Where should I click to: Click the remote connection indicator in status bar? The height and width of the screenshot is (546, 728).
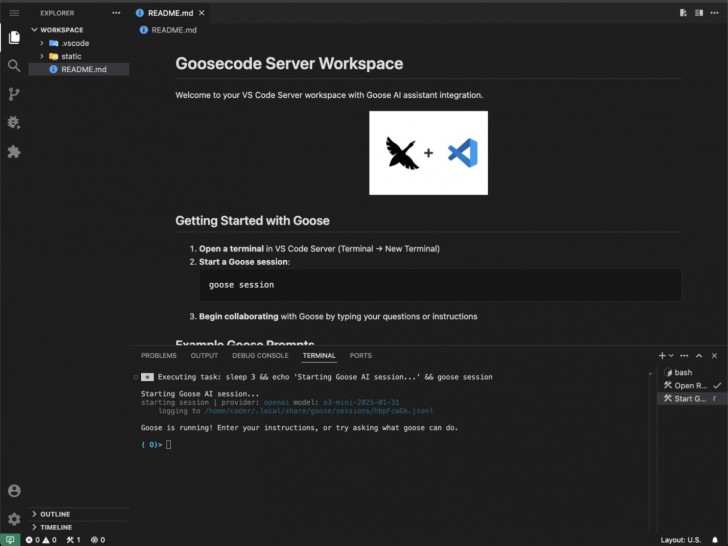tap(10, 540)
